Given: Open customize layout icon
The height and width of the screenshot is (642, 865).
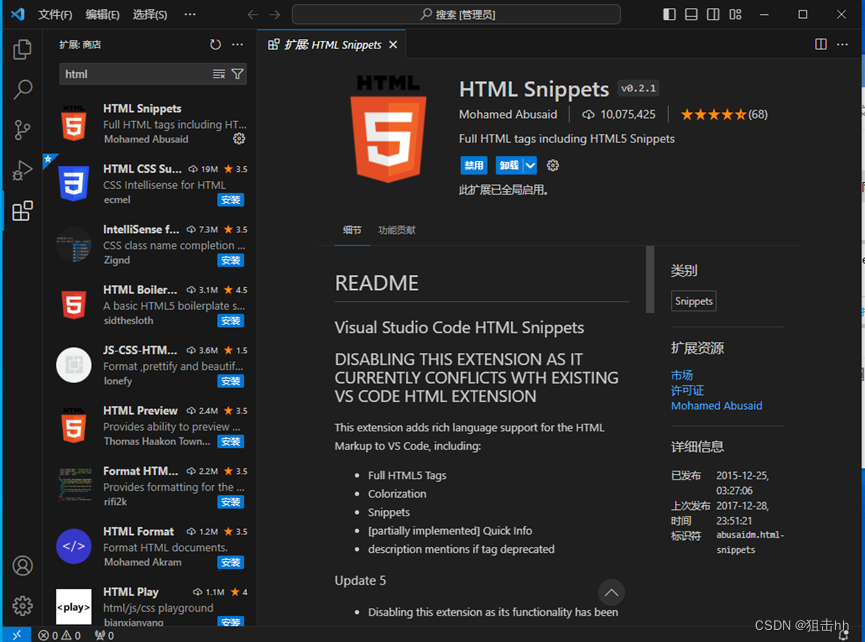Looking at the screenshot, I should coord(735,14).
